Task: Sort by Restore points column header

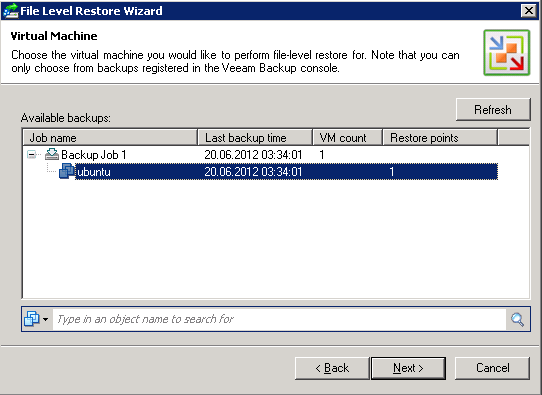Action: pyautogui.click(x=440, y=138)
